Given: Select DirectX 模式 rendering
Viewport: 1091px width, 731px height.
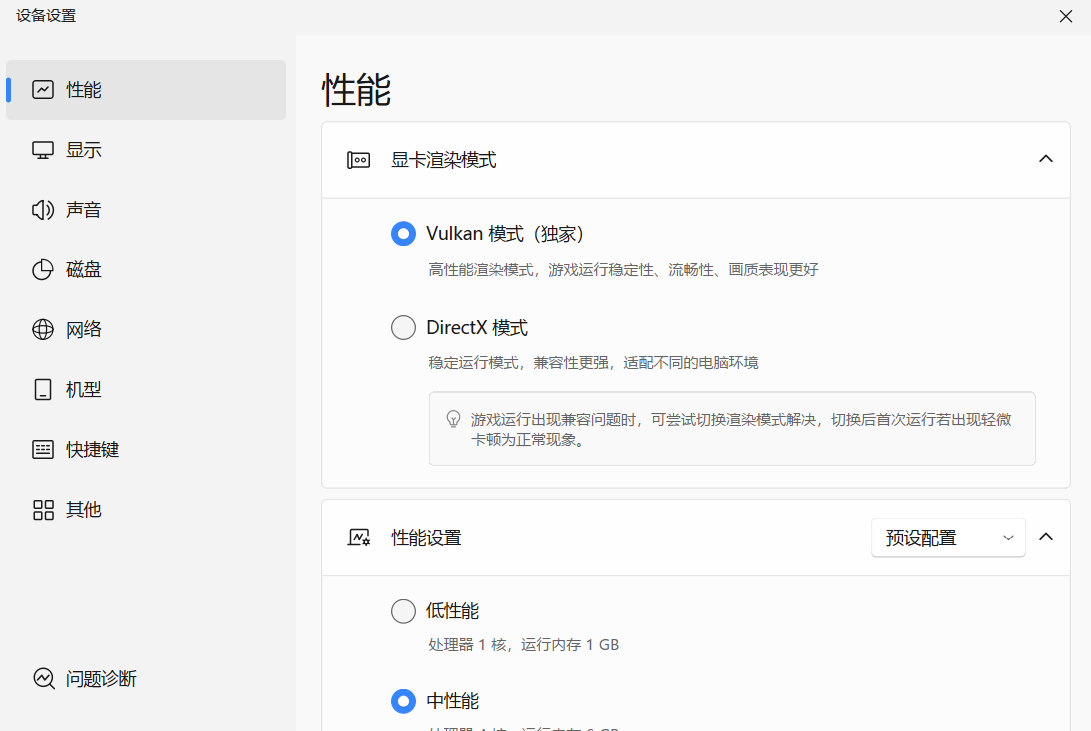Looking at the screenshot, I should pyautogui.click(x=403, y=326).
